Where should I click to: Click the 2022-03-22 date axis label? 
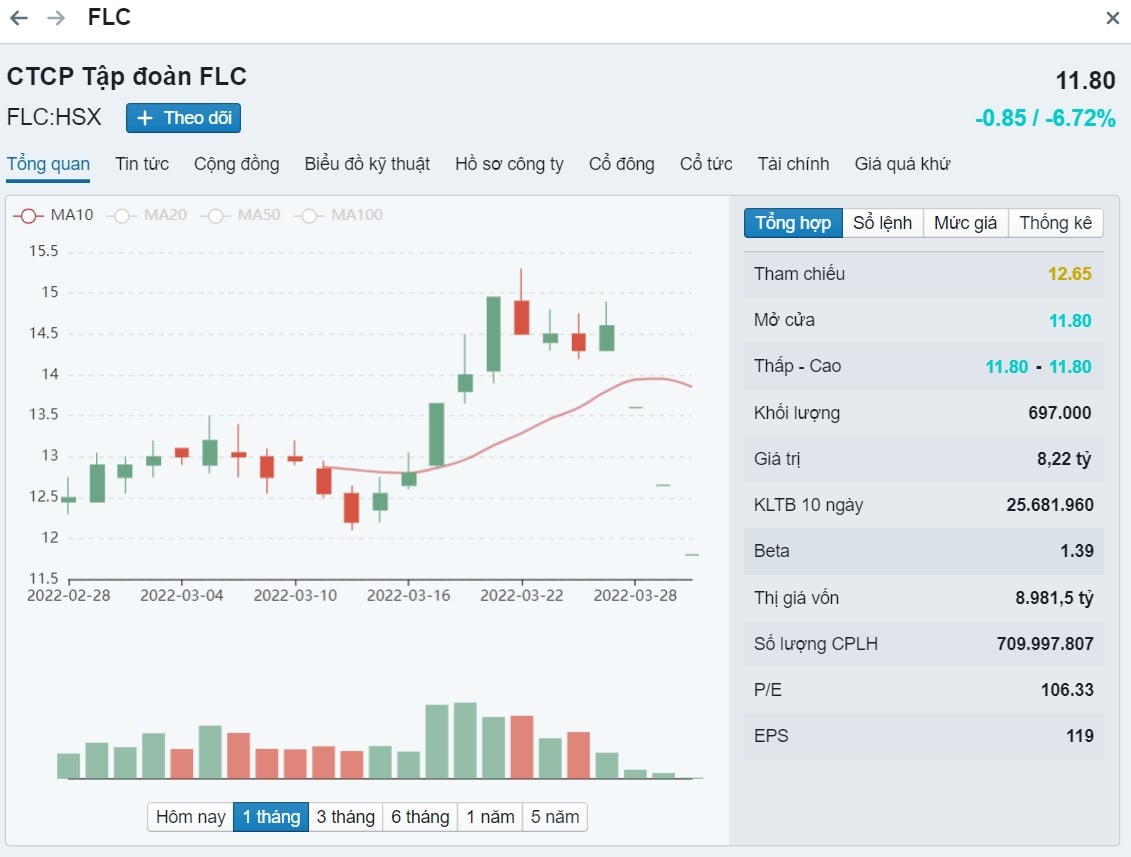(522, 595)
